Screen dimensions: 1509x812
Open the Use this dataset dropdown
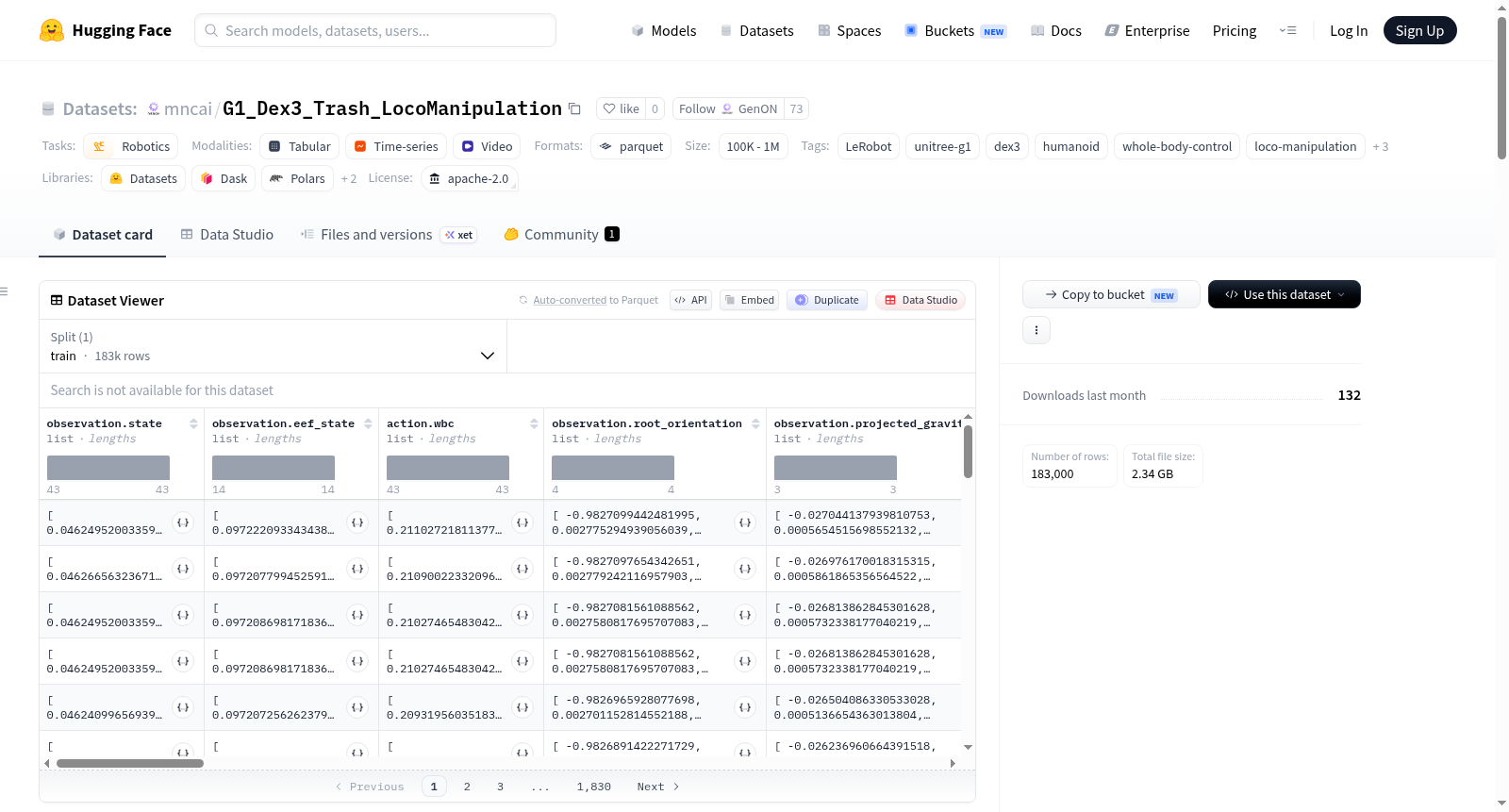[x=1285, y=294]
